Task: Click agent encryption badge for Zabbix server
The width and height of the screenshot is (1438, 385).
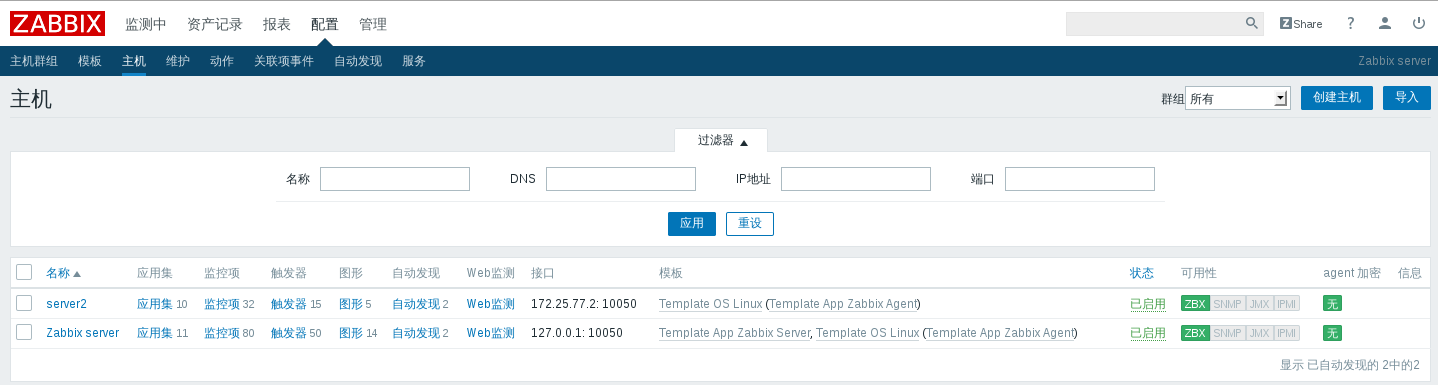Action: (x=1332, y=333)
